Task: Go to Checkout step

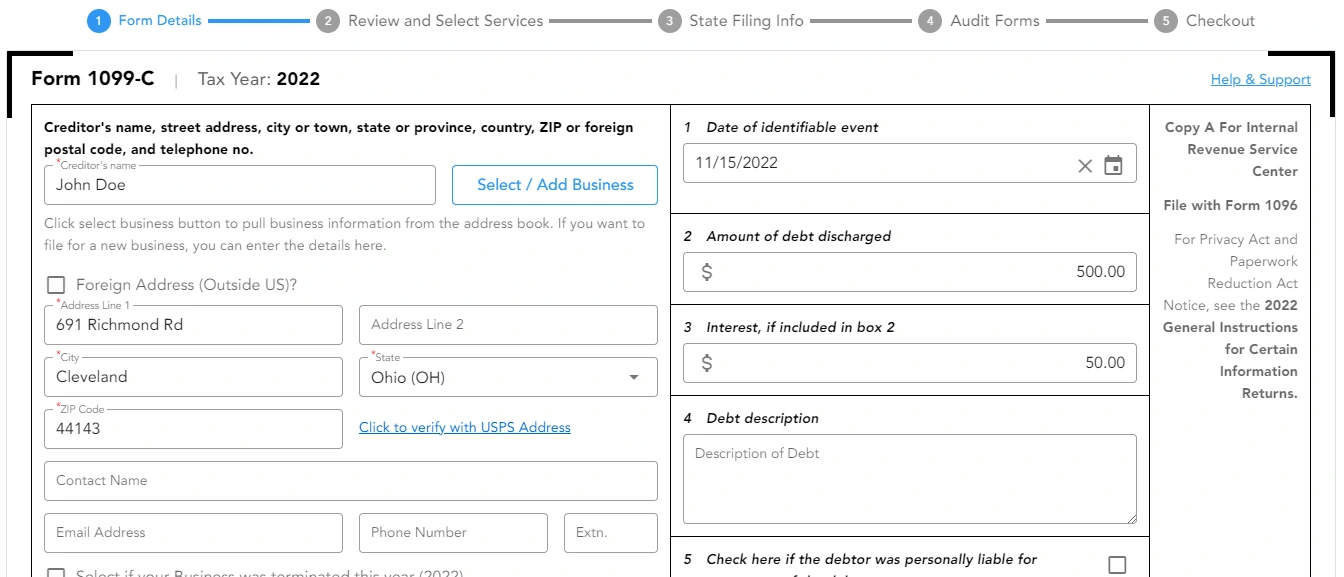Action: click(1220, 20)
